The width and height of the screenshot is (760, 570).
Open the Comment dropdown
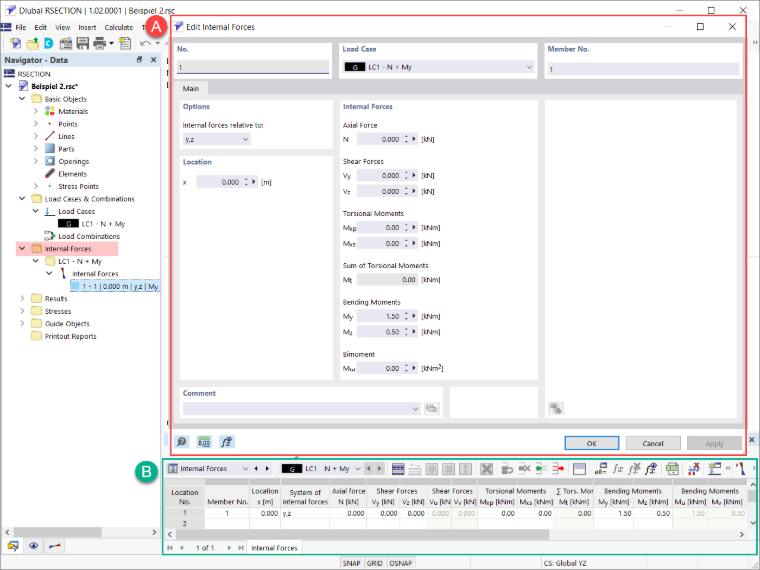pos(415,409)
